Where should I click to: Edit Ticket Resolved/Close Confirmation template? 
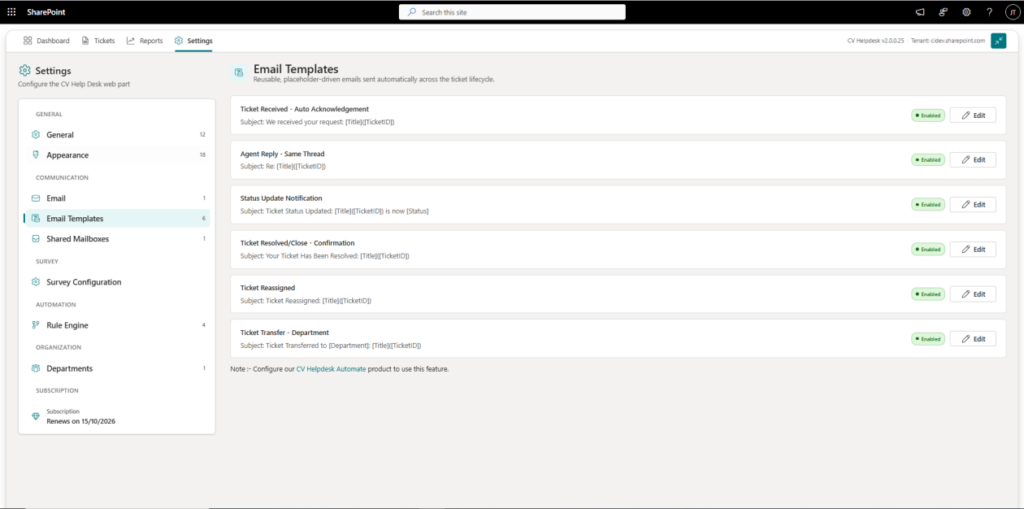[973, 249]
